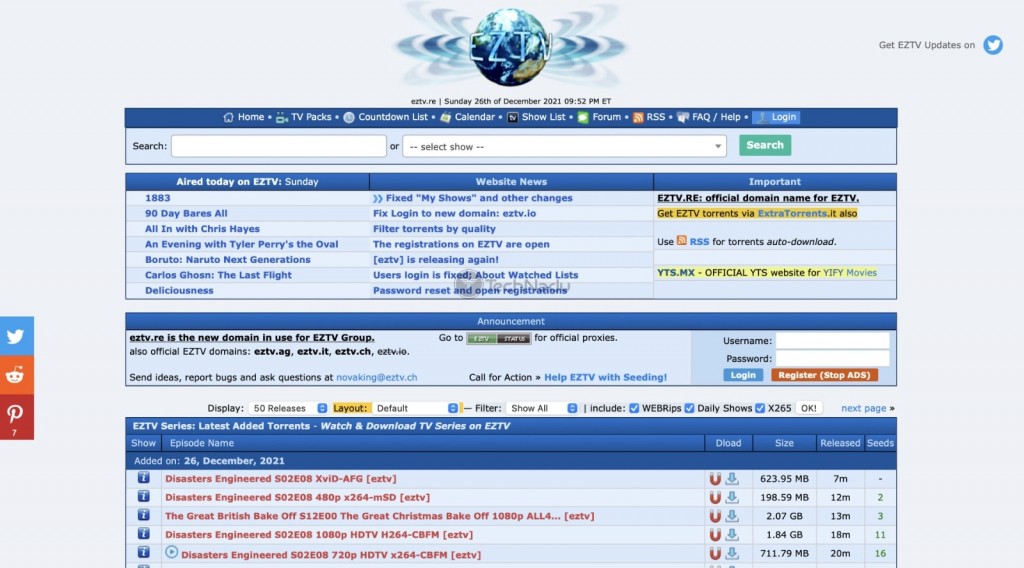This screenshot has width=1024, height=568.
Task: Sort by Seeds column header
Action: pos(880,443)
